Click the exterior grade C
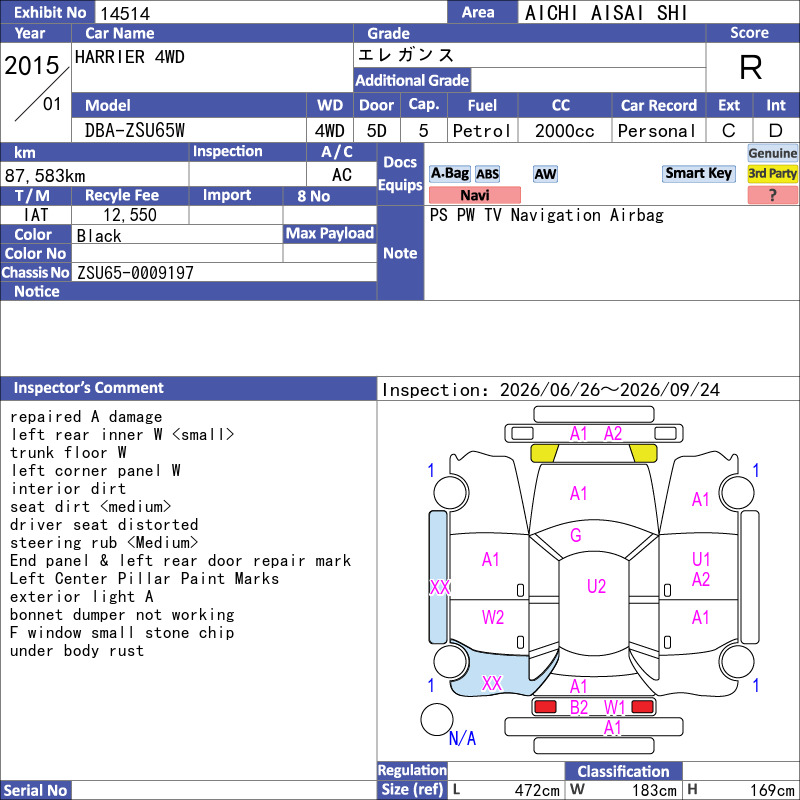This screenshot has height=800, width=800. pos(729,131)
